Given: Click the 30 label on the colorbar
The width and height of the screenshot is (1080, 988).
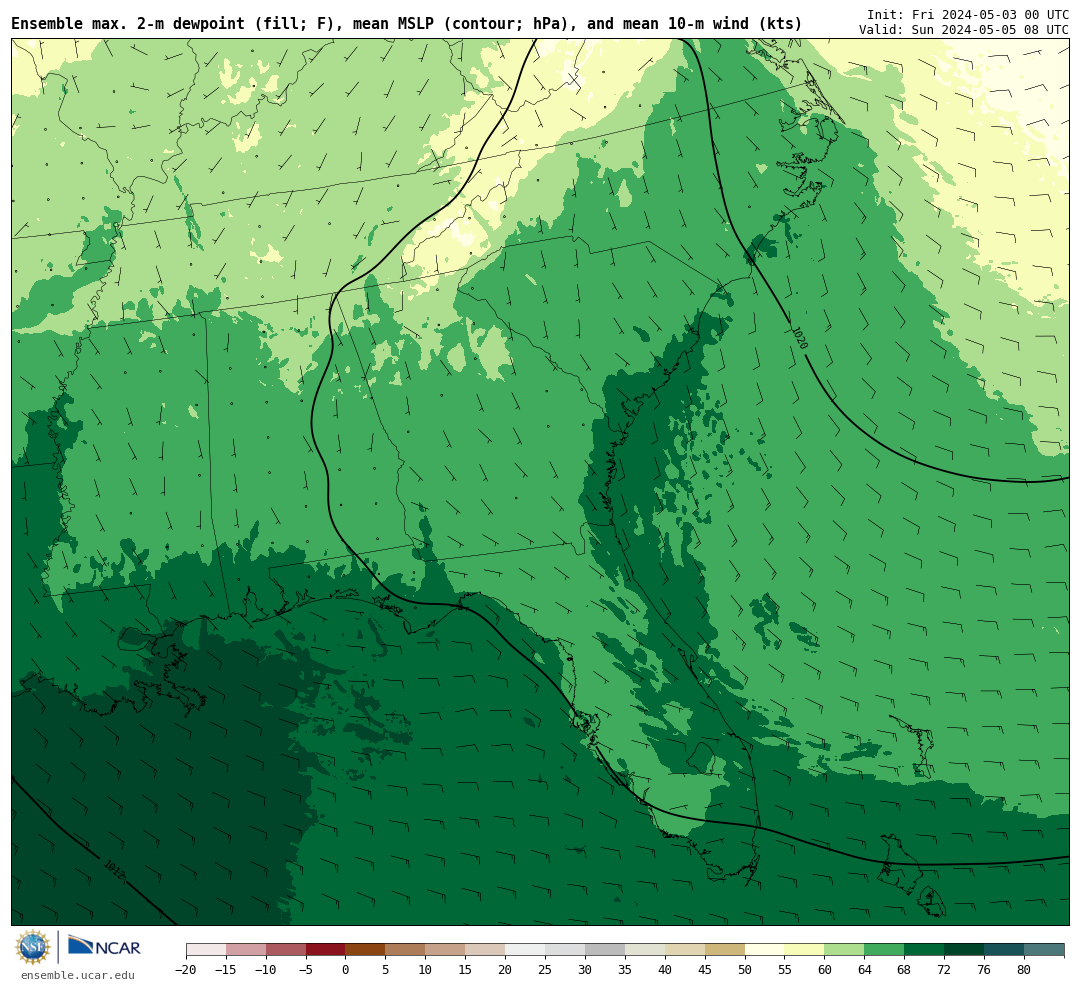Looking at the screenshot, I should click(585, 969).
